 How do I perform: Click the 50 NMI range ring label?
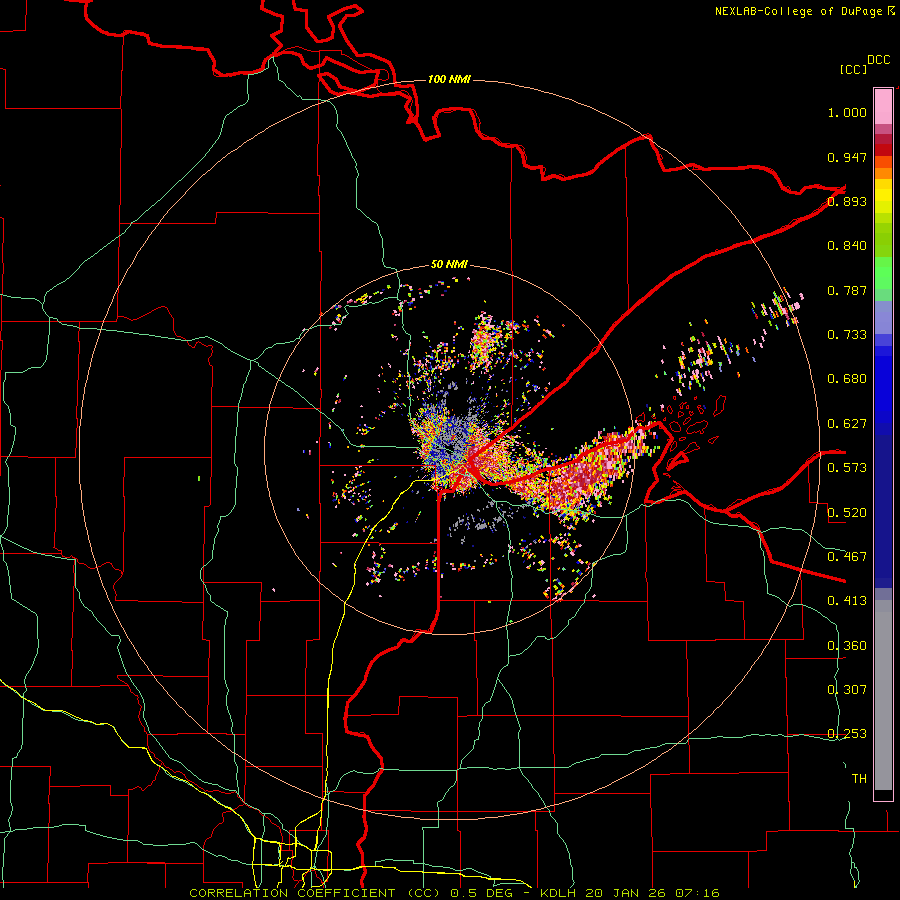(449, 264)
